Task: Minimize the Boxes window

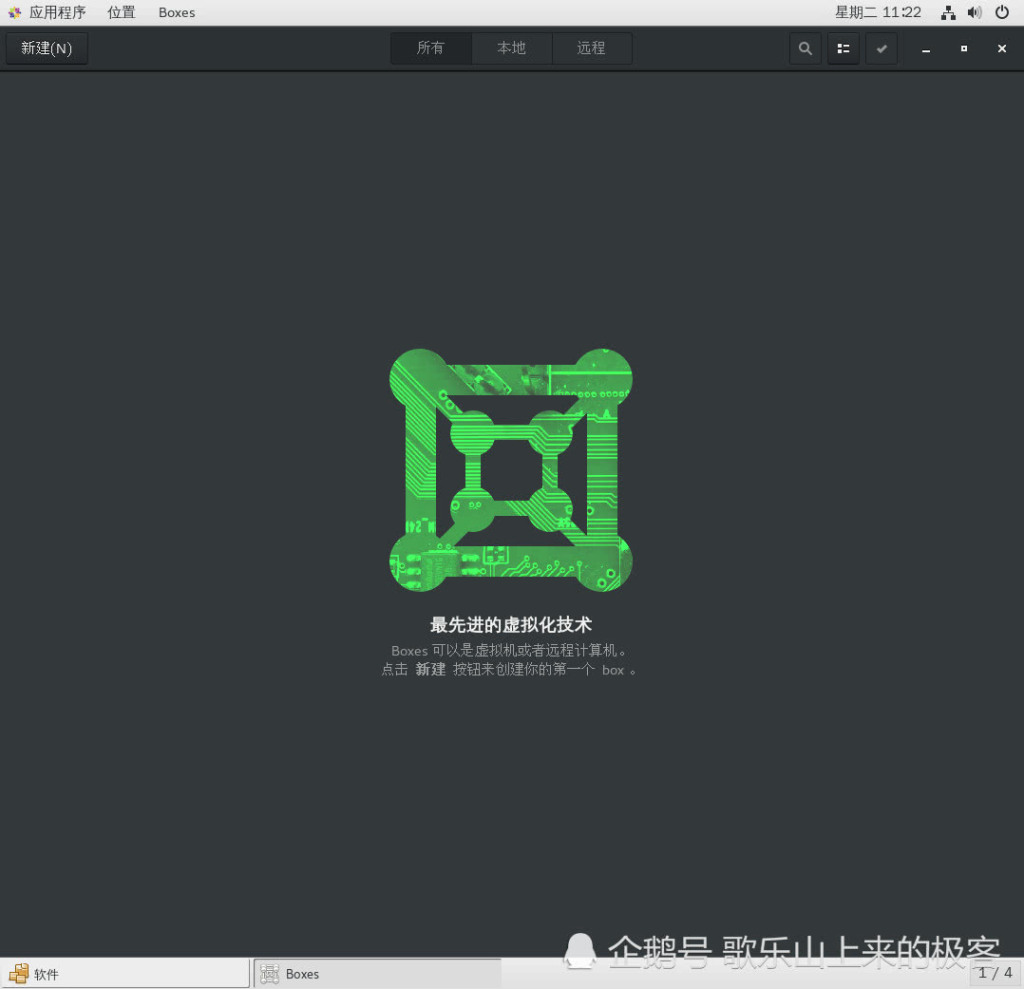Action: coord(925,49)
